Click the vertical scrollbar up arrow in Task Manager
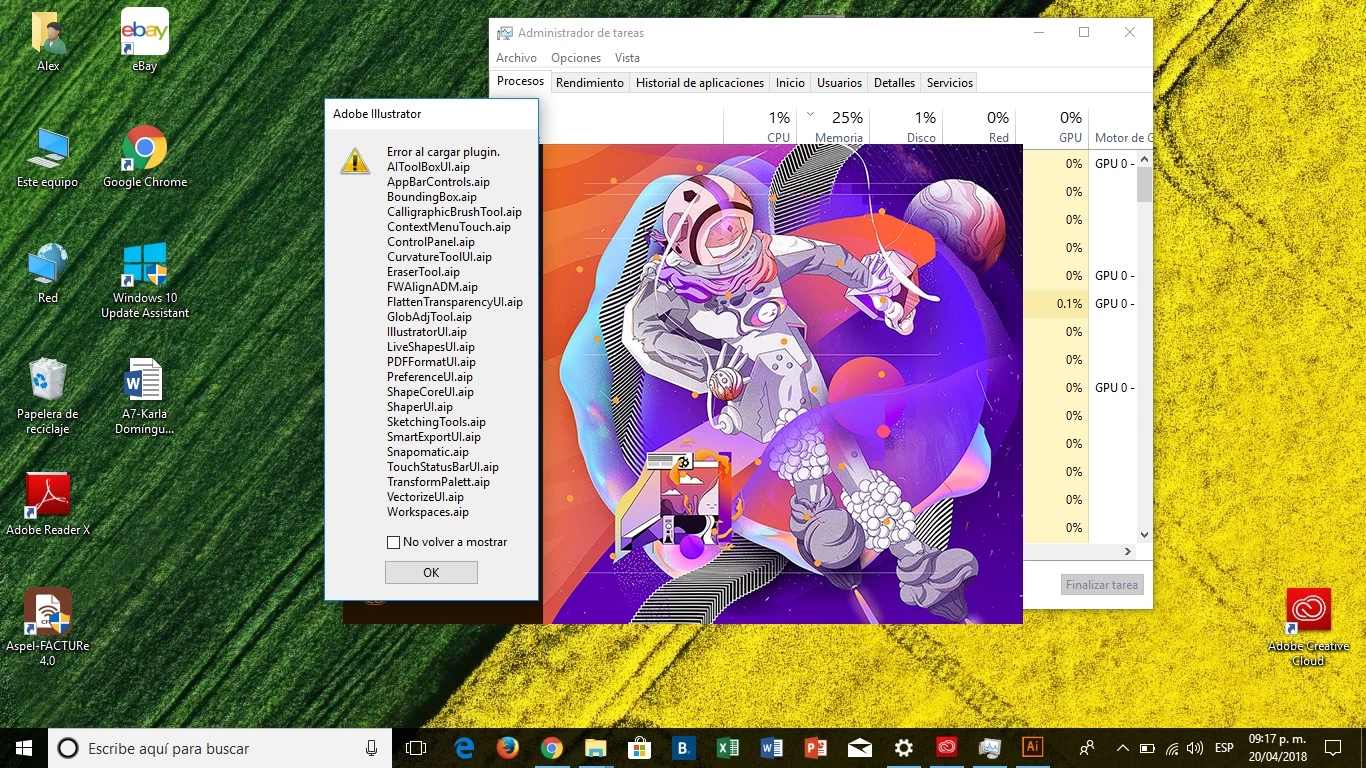The image size is (1366, 768). pyautogui.click(x=1145, y=159)
